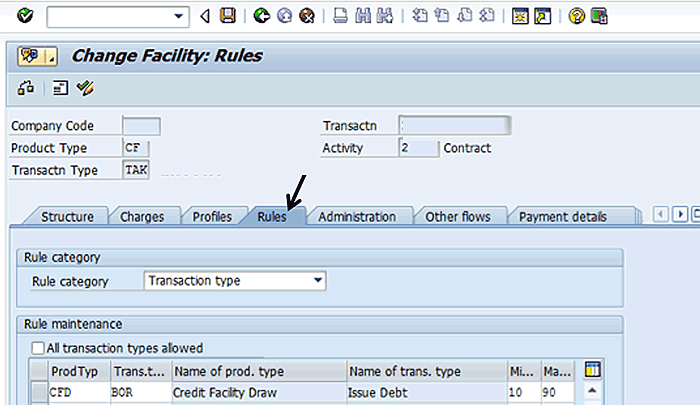
Task: Switch to the Administration tab
Action: 356,216
